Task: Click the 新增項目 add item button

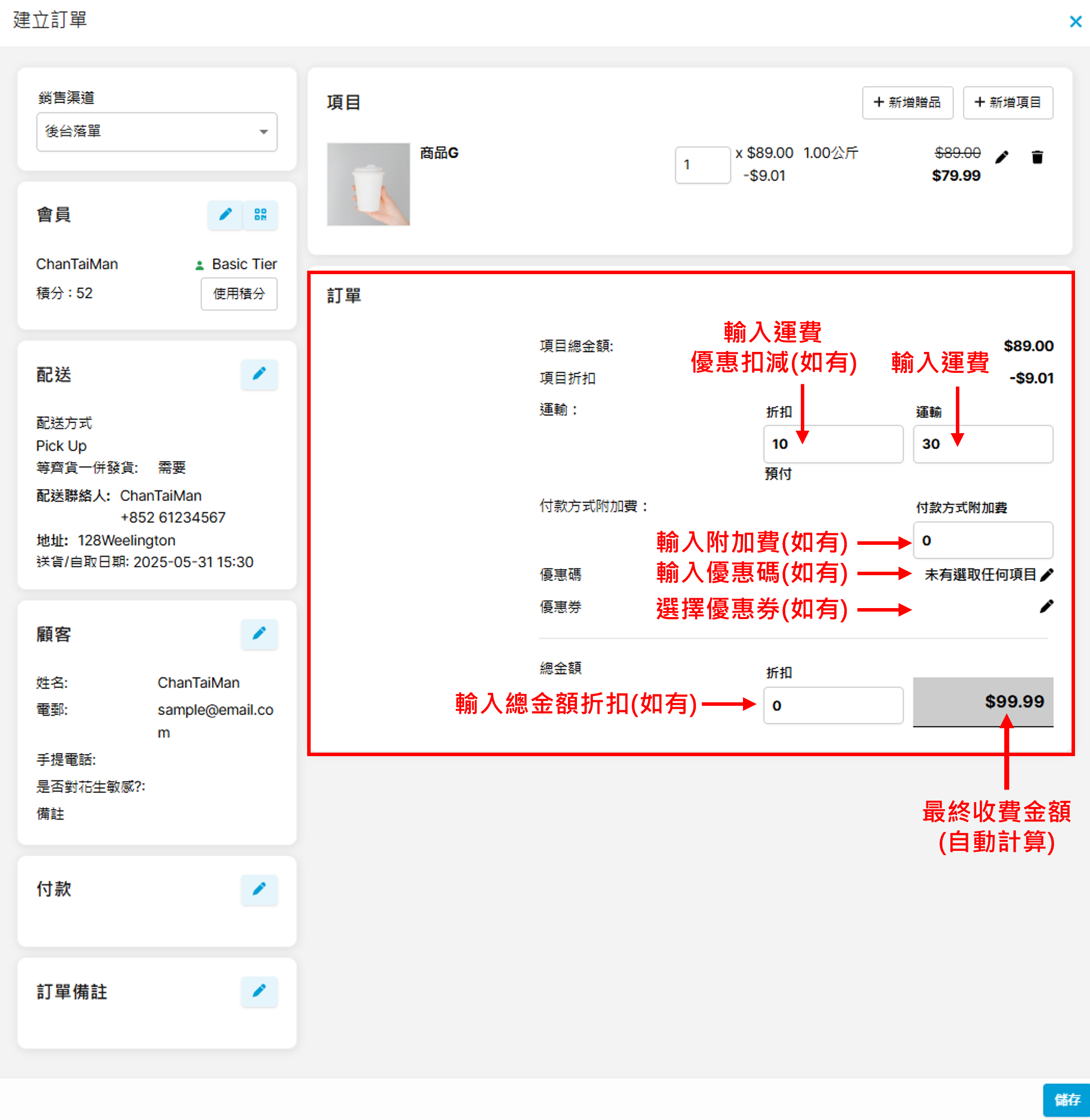Action: [x=1008, y=103]
